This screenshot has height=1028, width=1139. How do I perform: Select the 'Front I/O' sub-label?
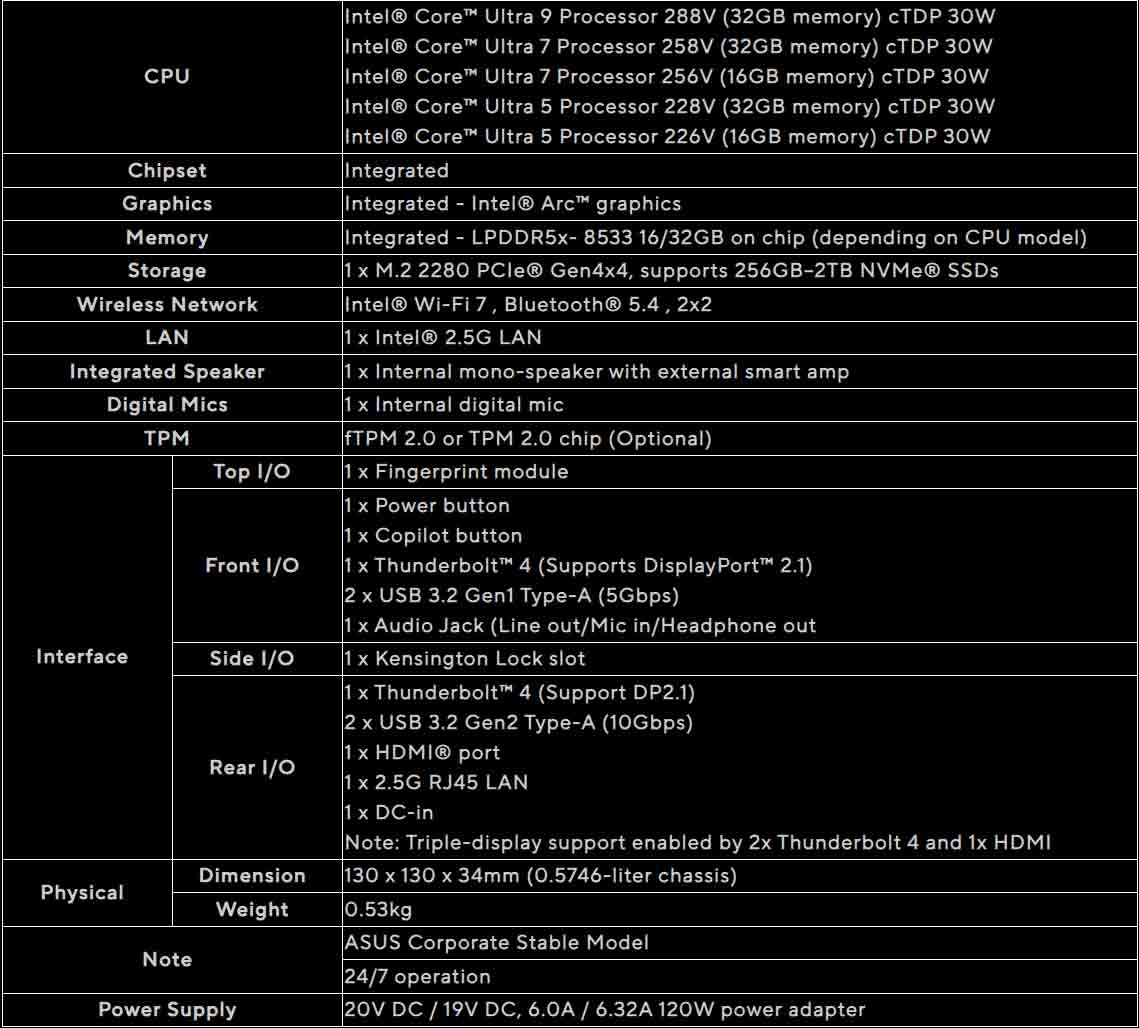[251, 565]
